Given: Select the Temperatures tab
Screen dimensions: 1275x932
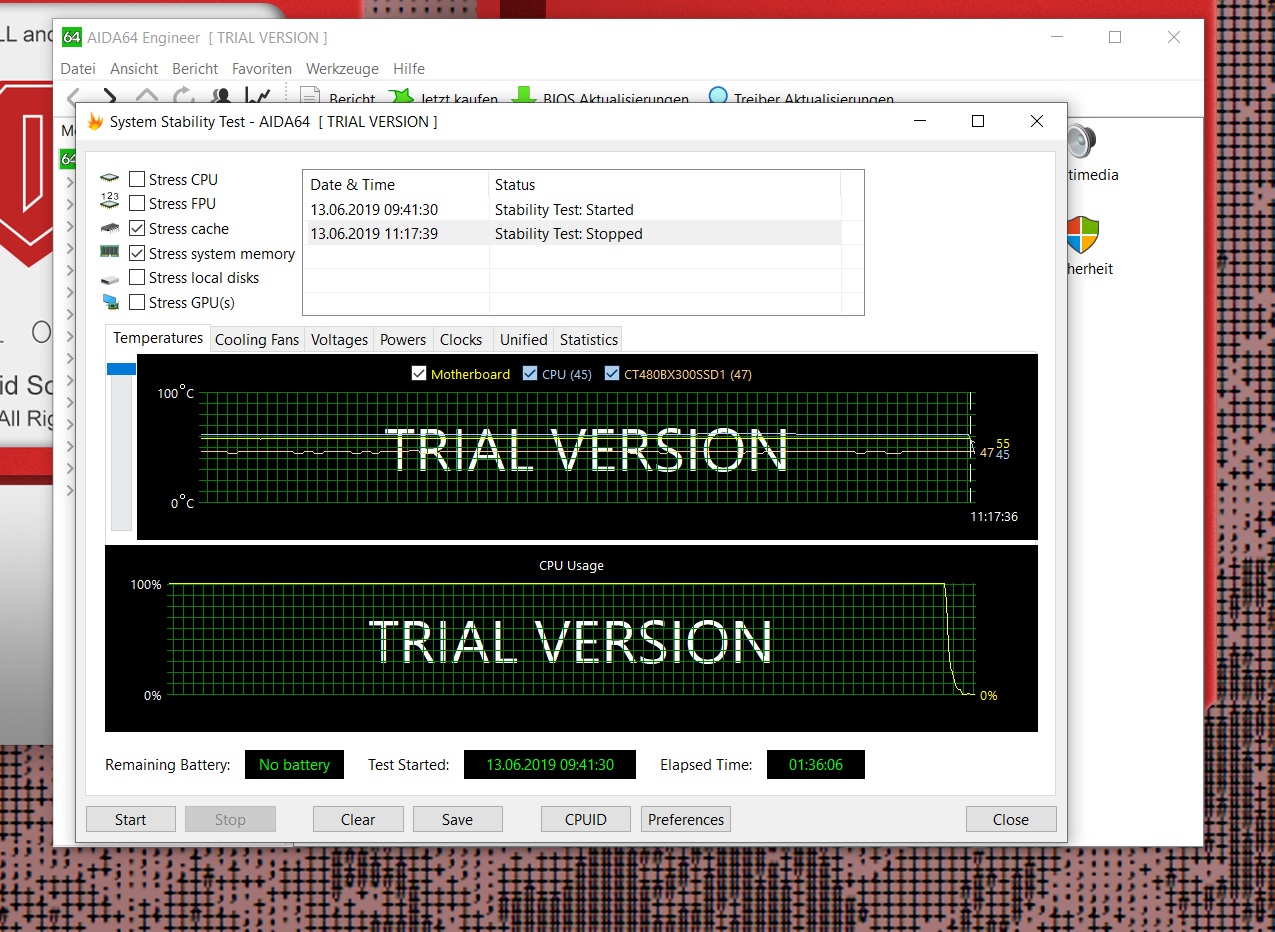Looking at the screenshot, I should (158, 338).
